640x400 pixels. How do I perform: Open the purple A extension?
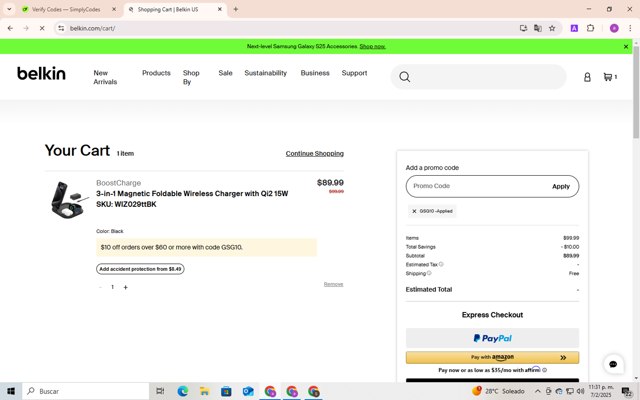(x=574, y=28)
